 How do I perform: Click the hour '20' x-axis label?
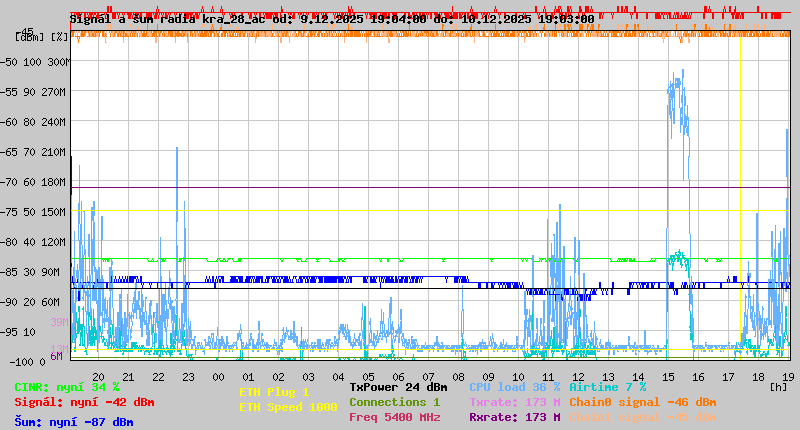coord(98,377)
